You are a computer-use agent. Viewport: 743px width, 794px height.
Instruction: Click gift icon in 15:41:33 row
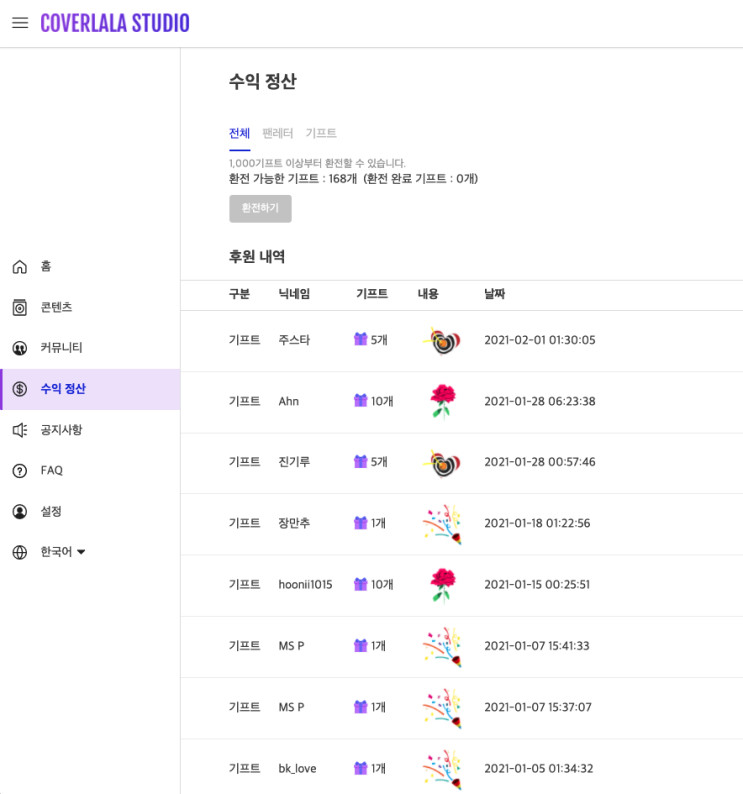360,645
